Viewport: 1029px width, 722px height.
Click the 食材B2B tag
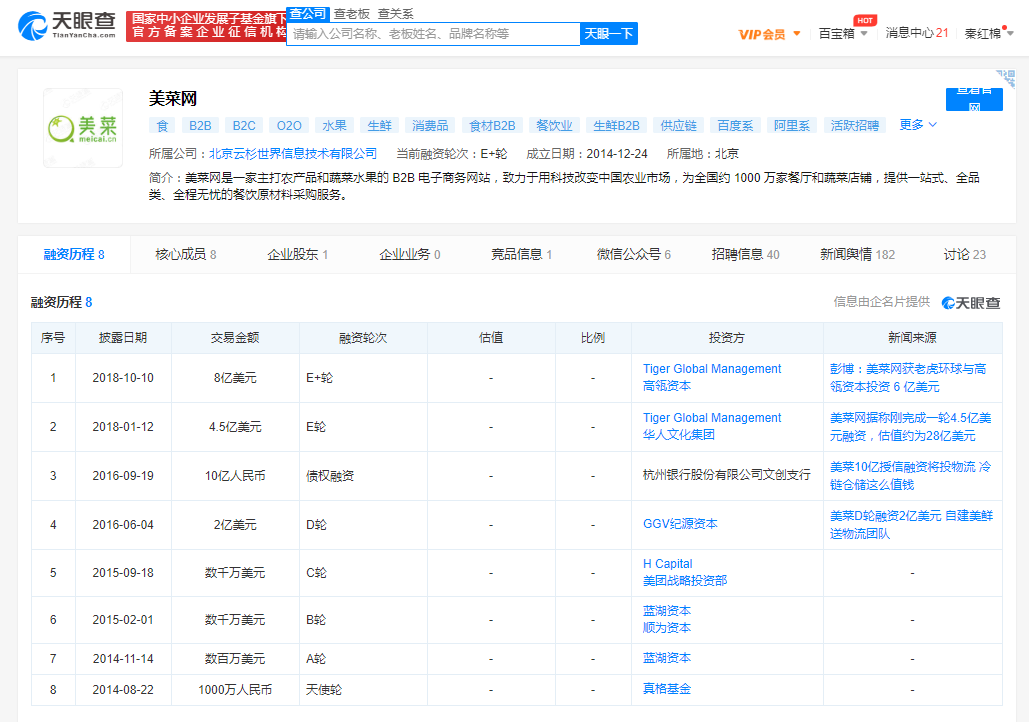(x=492, y=125)
